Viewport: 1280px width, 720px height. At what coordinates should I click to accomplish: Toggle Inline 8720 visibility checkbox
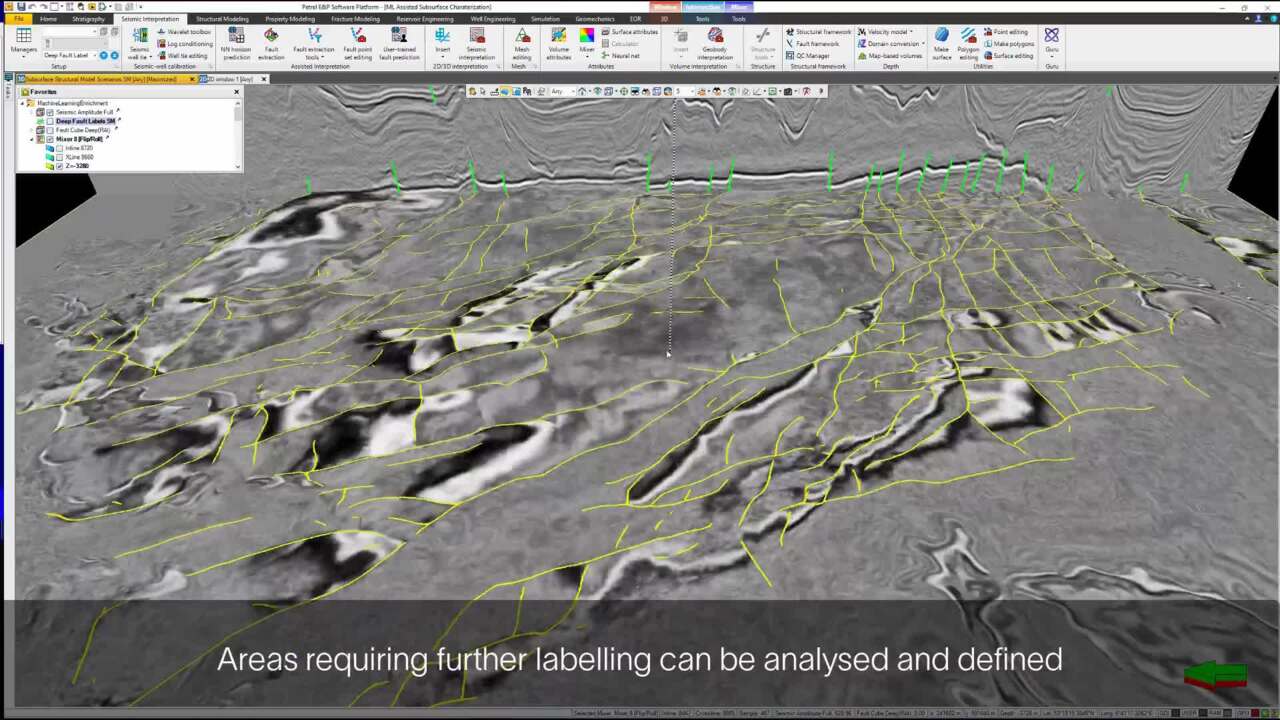(59, 148)
